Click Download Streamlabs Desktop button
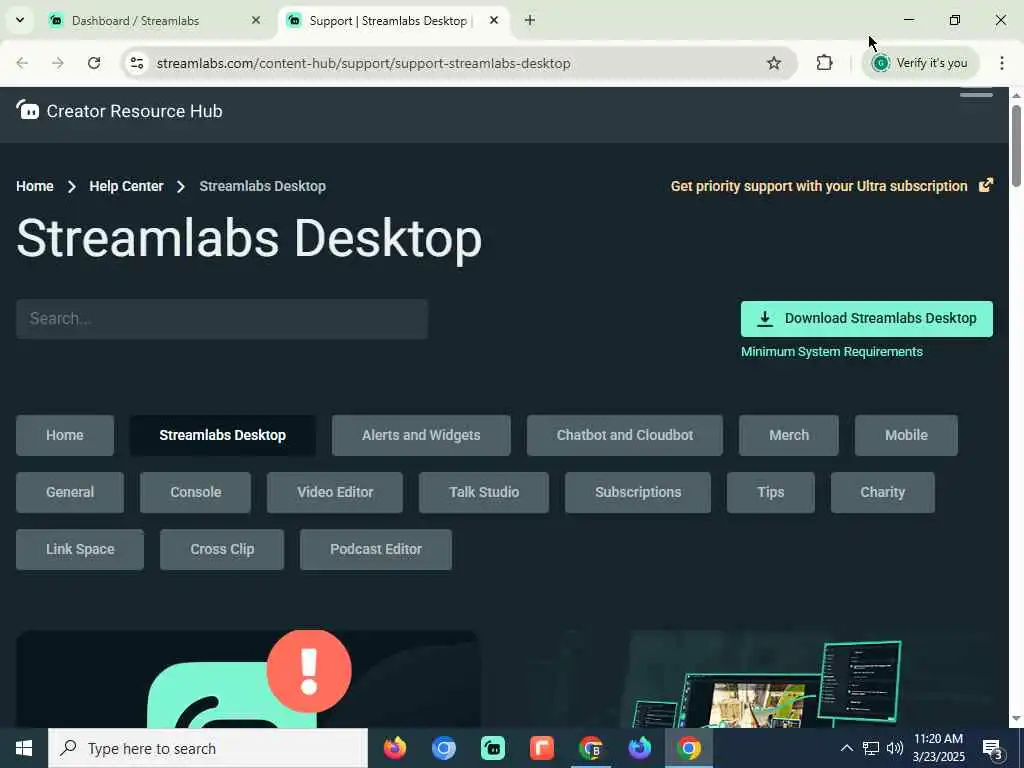1024x768 pixels. pos(867,319)
